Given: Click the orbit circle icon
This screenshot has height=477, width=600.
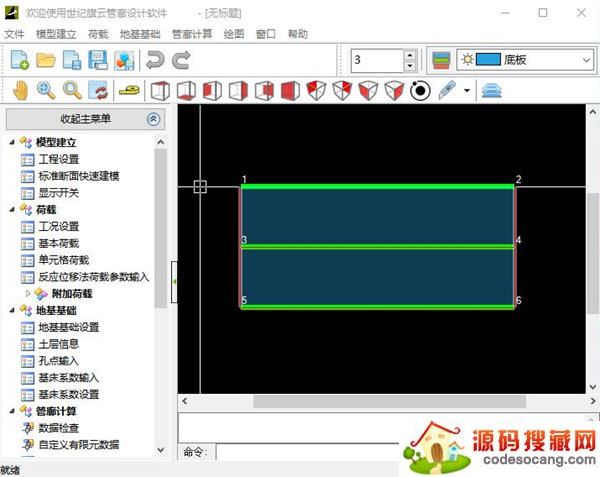Looking at the screenshot, I should point(420,91).
